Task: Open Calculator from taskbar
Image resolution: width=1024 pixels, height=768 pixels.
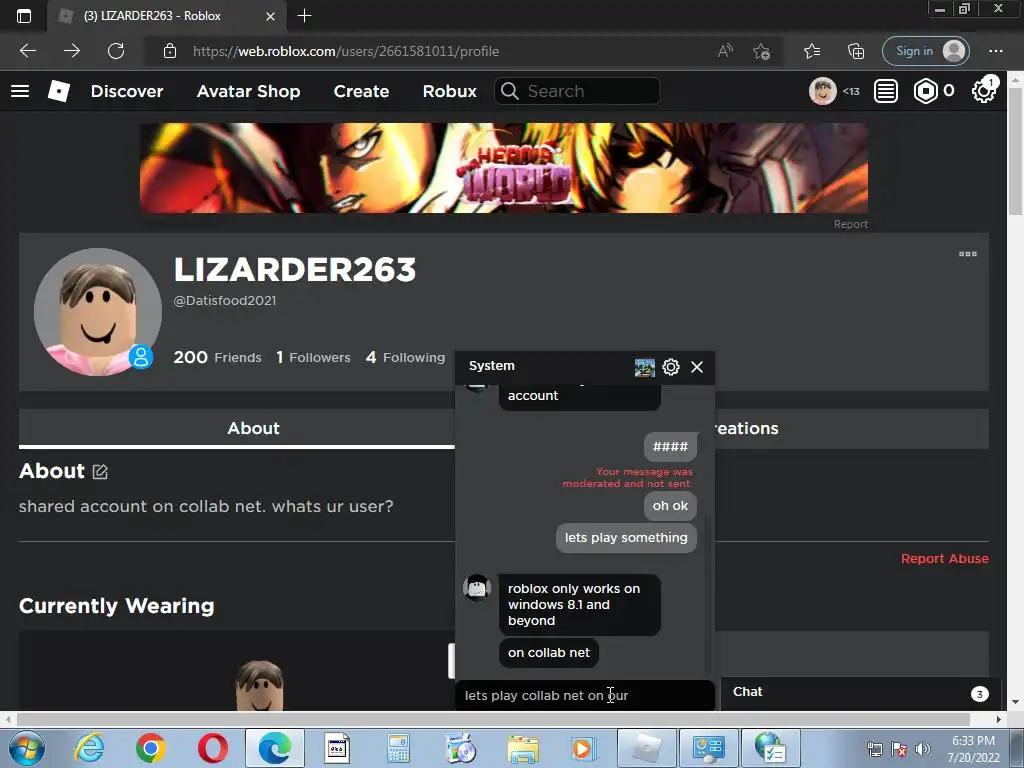Action: 398,748
